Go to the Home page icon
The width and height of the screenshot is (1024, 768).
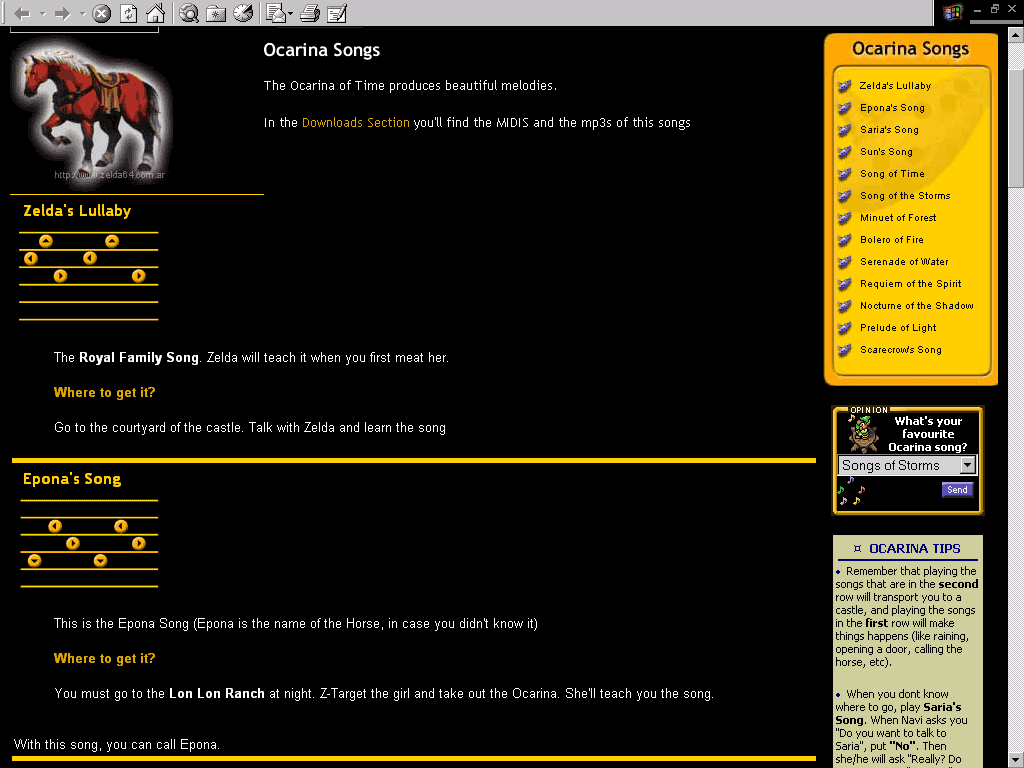coord(155,13)
